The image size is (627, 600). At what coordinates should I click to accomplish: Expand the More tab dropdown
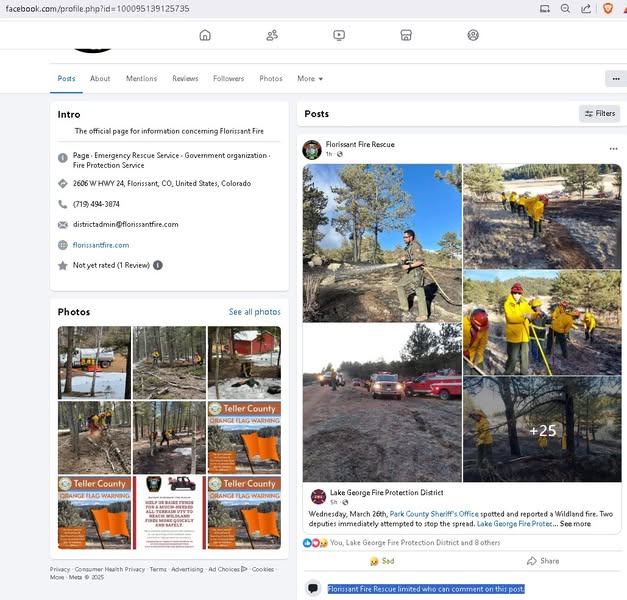(310, 78)
